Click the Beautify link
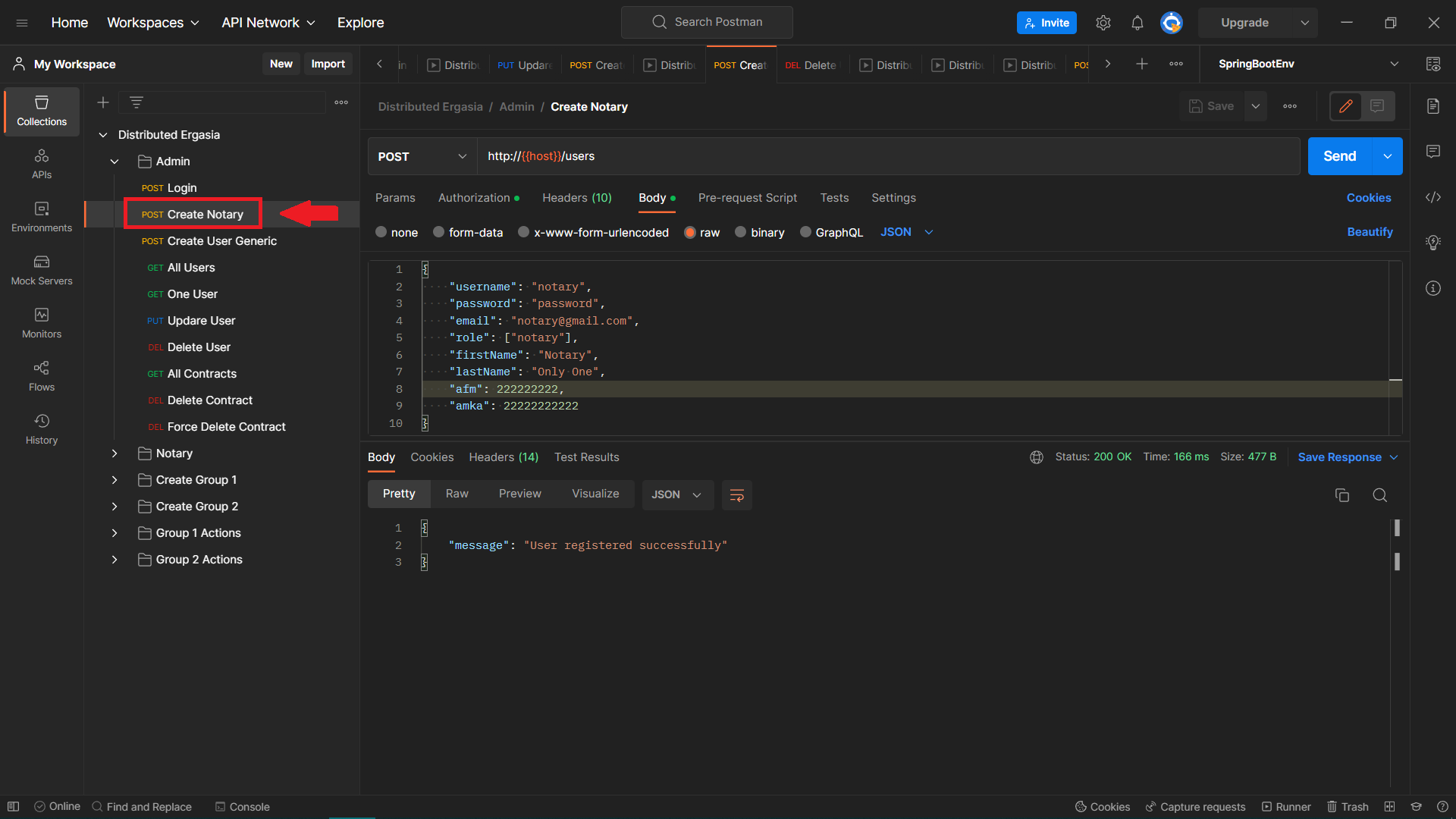 (x=1370, y=232)
